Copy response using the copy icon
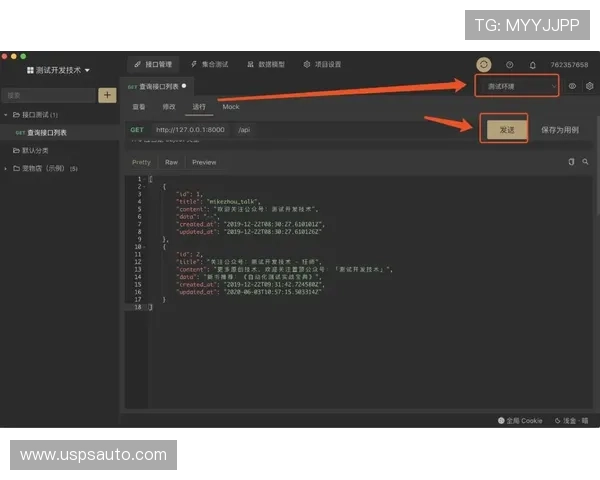The image size is (600, 480). point(571,161)
